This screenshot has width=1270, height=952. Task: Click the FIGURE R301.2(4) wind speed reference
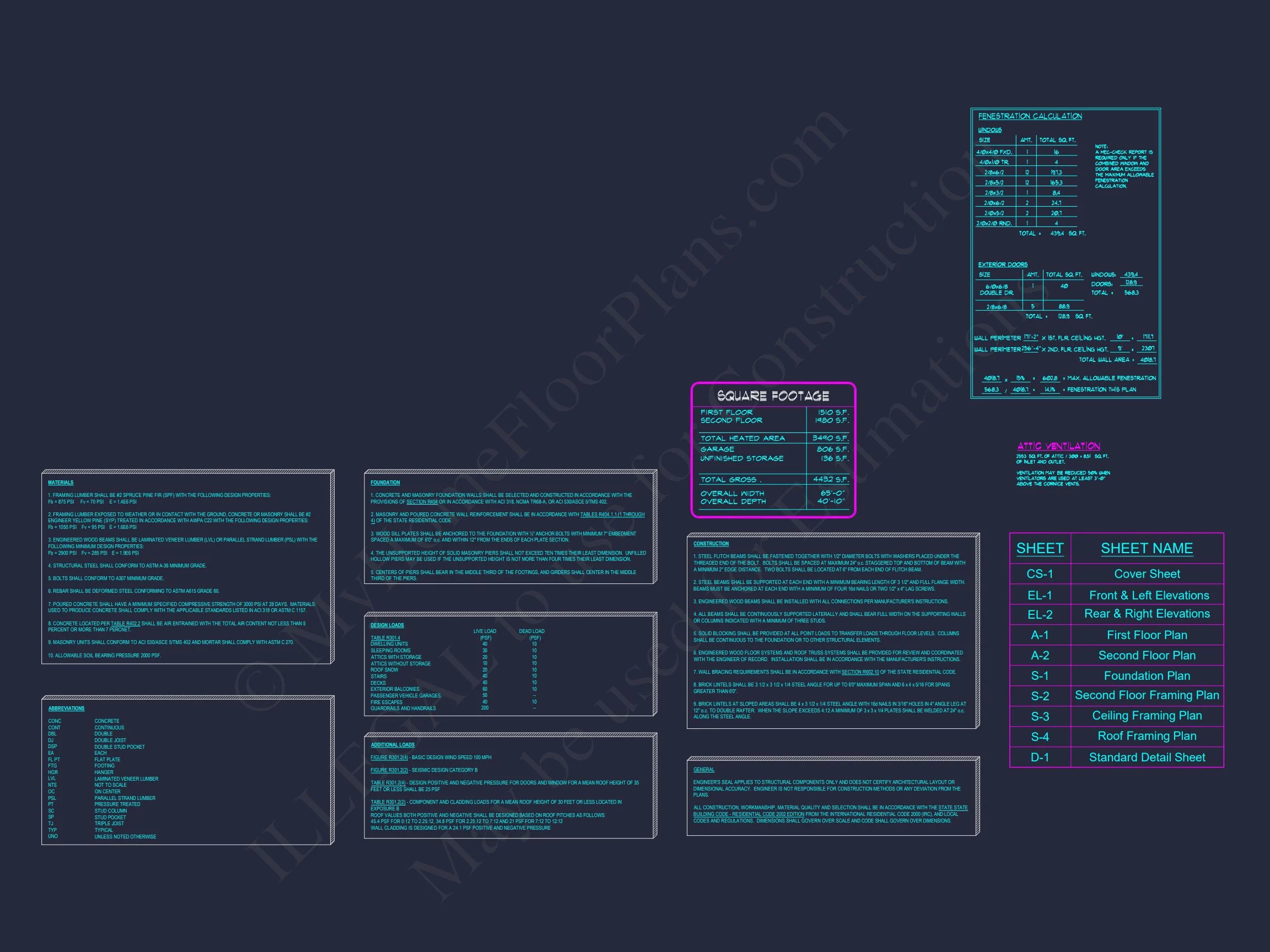coord(389,758)
